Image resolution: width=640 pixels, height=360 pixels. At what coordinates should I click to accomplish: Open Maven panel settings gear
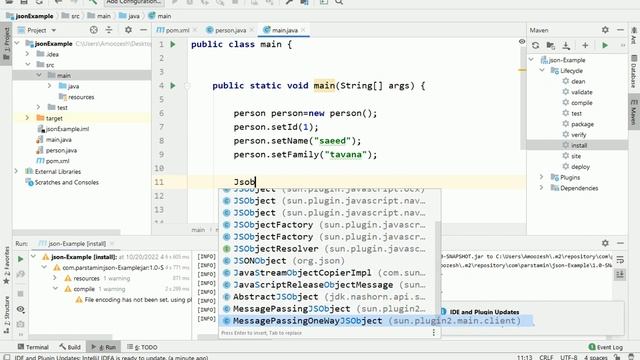pyautogui.click(x=605, y=30)
